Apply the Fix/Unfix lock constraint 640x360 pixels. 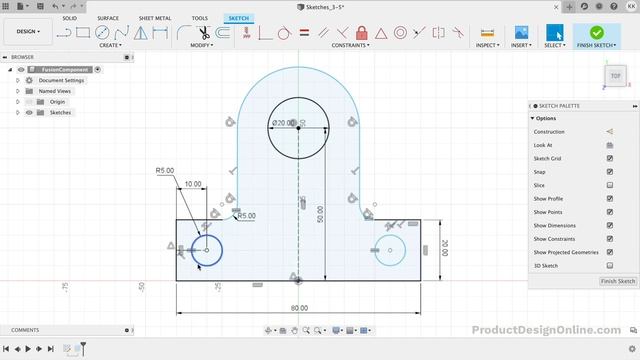pyautogui.click(x=362, y=33)
